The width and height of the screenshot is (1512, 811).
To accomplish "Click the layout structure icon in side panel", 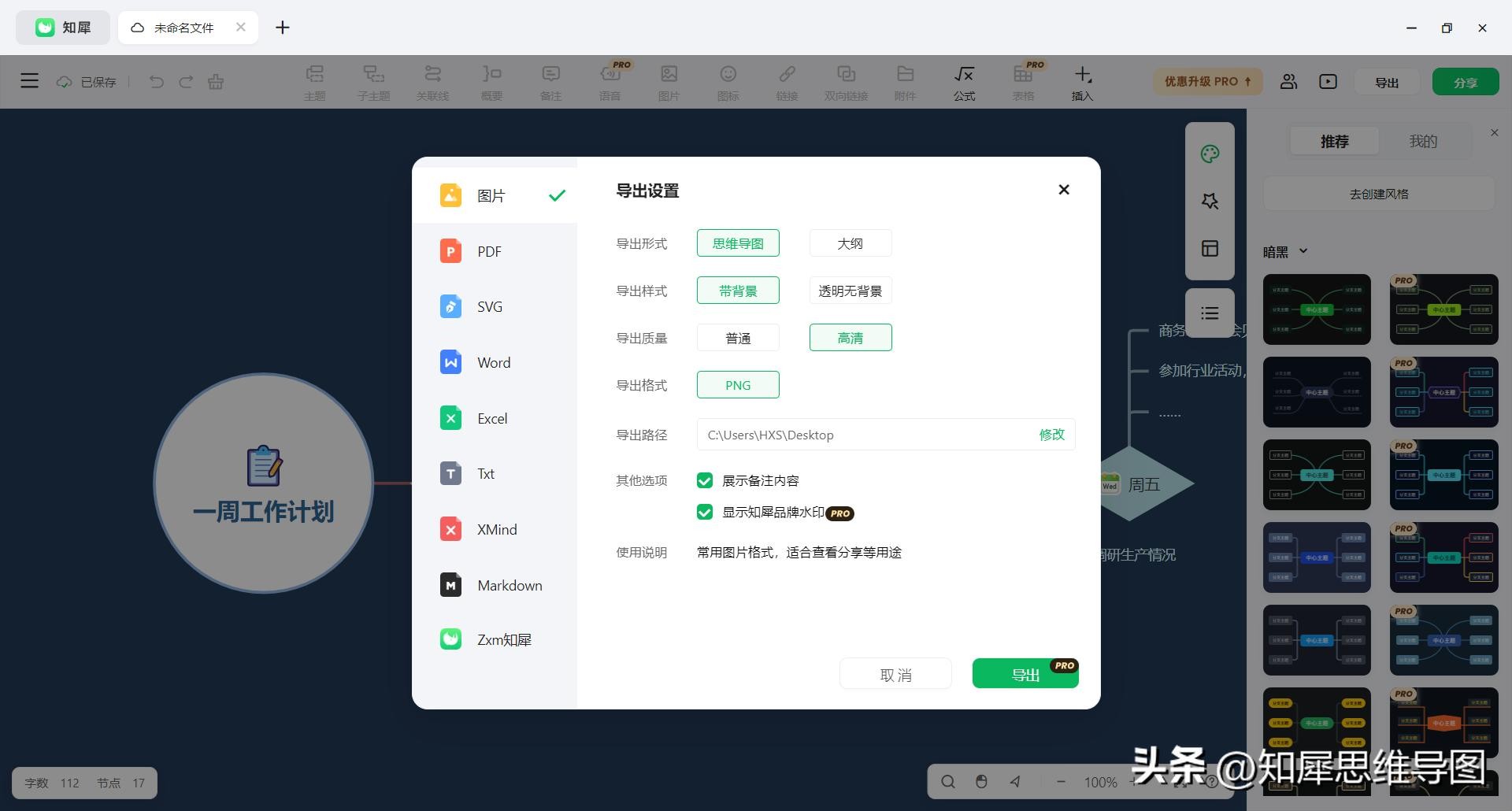I will point(1210,249).
